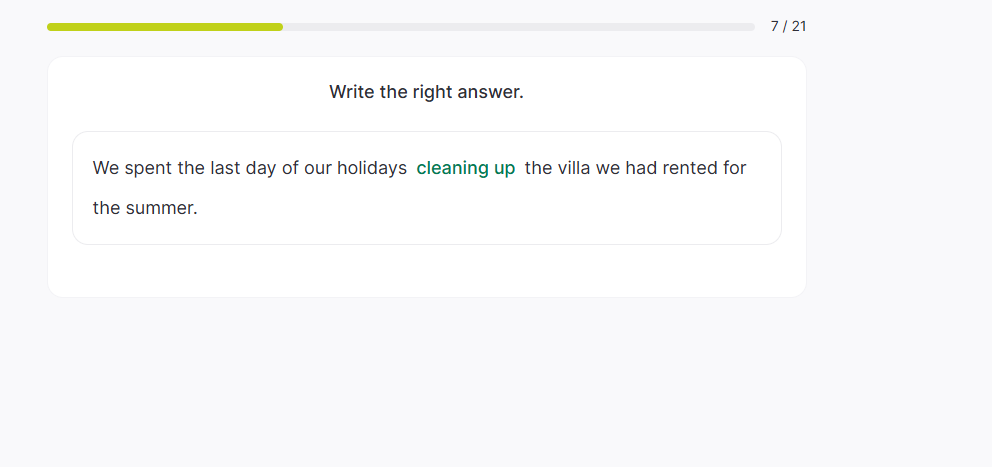Click the word "spent" in the sentence
The image size is (992, 467).
tap(148, 168)
